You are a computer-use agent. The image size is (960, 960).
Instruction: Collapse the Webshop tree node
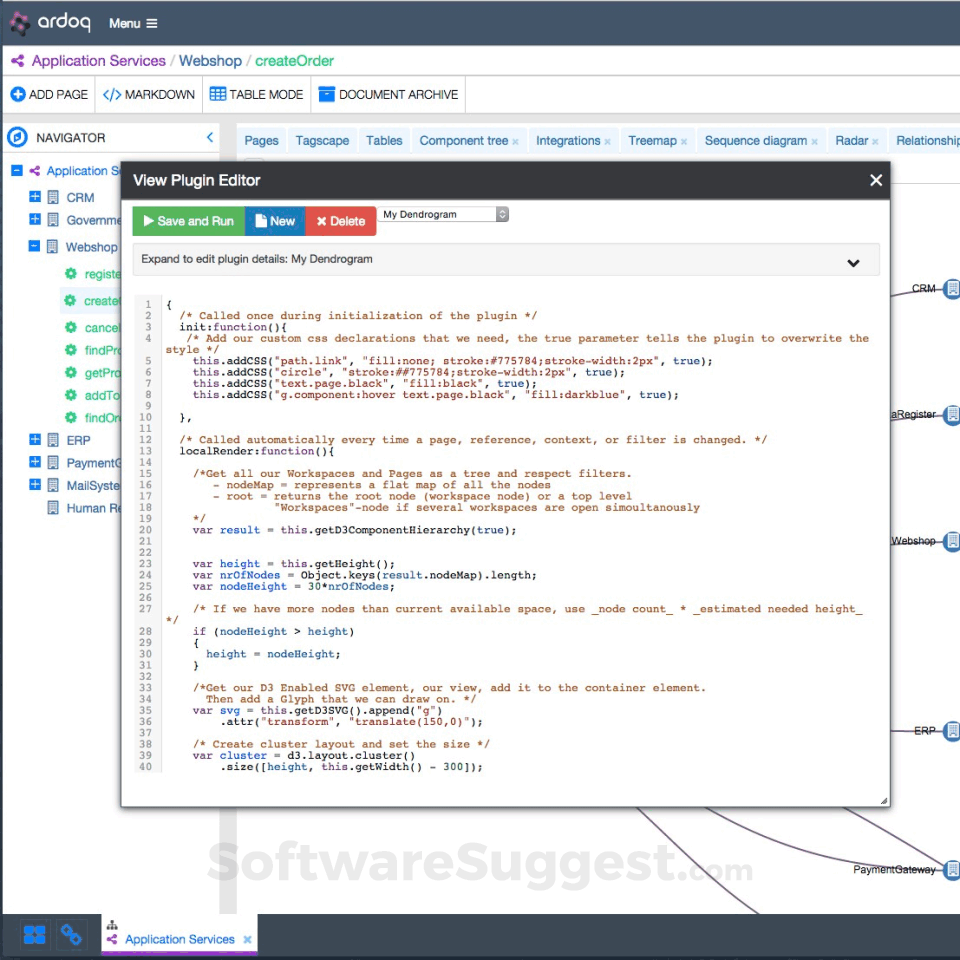[35, 246]
